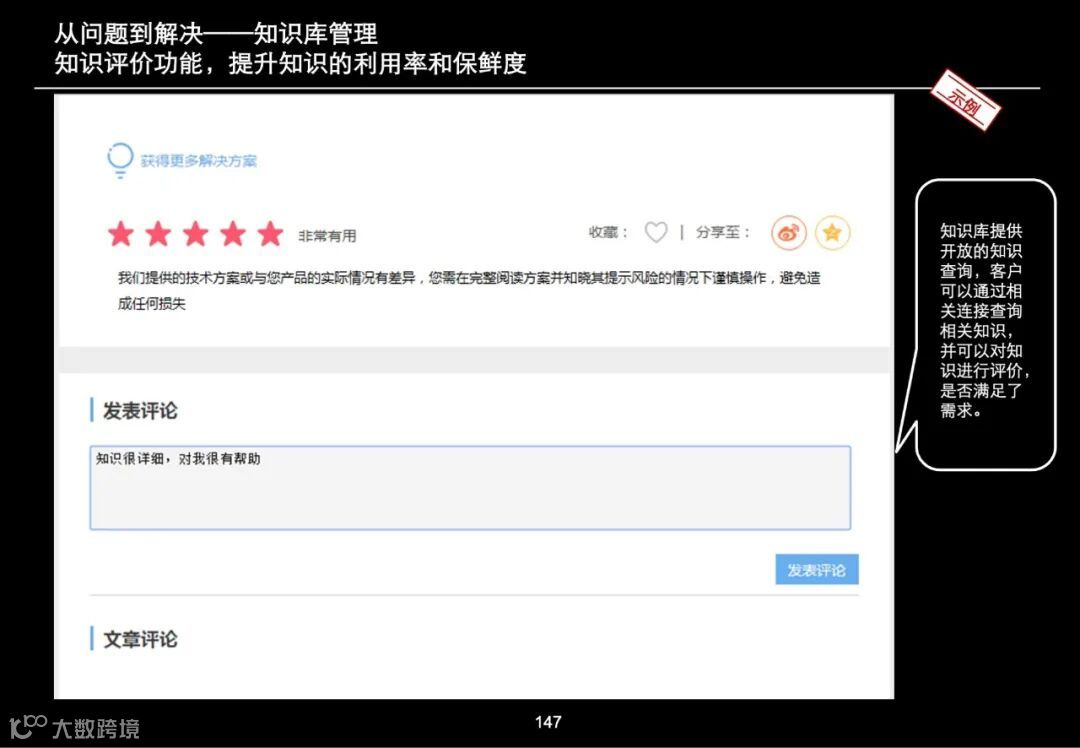This screenshot has height=748, width=1080.
Task: Click the 非常有用 rating label
Action: coord(327,236)
